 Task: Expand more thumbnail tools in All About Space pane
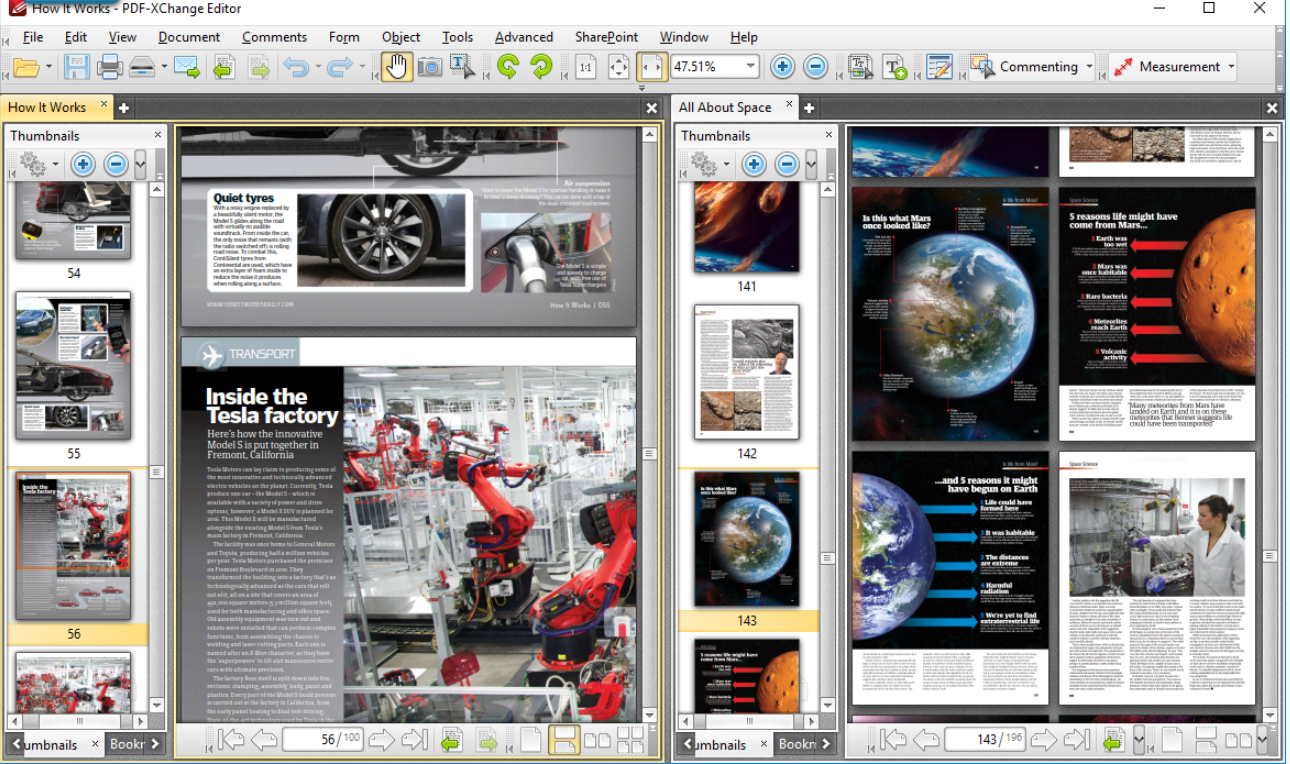click(x=811, y=164)
